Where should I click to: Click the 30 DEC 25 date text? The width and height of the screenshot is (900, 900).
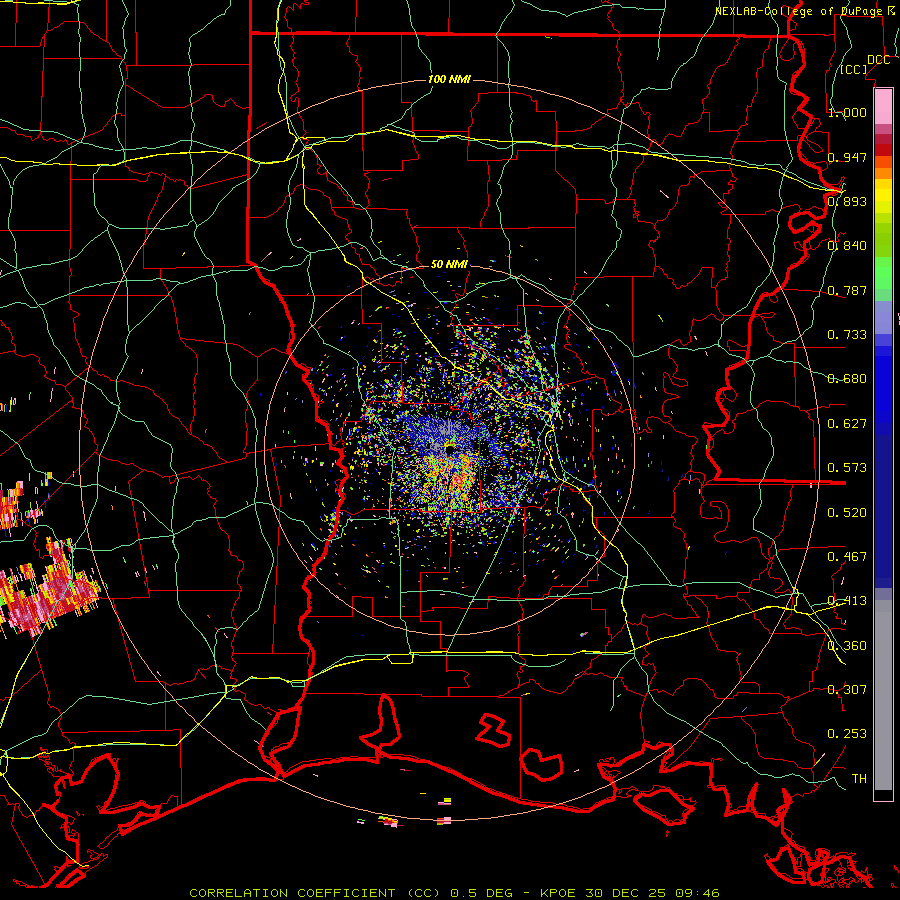click(626, 893)
